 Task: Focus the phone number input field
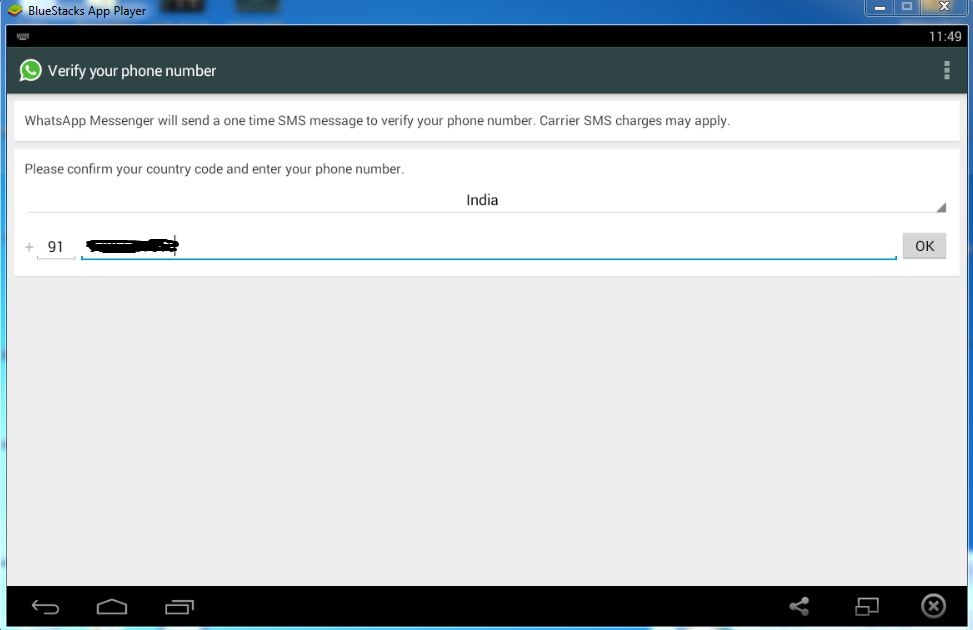pos(489,246)
